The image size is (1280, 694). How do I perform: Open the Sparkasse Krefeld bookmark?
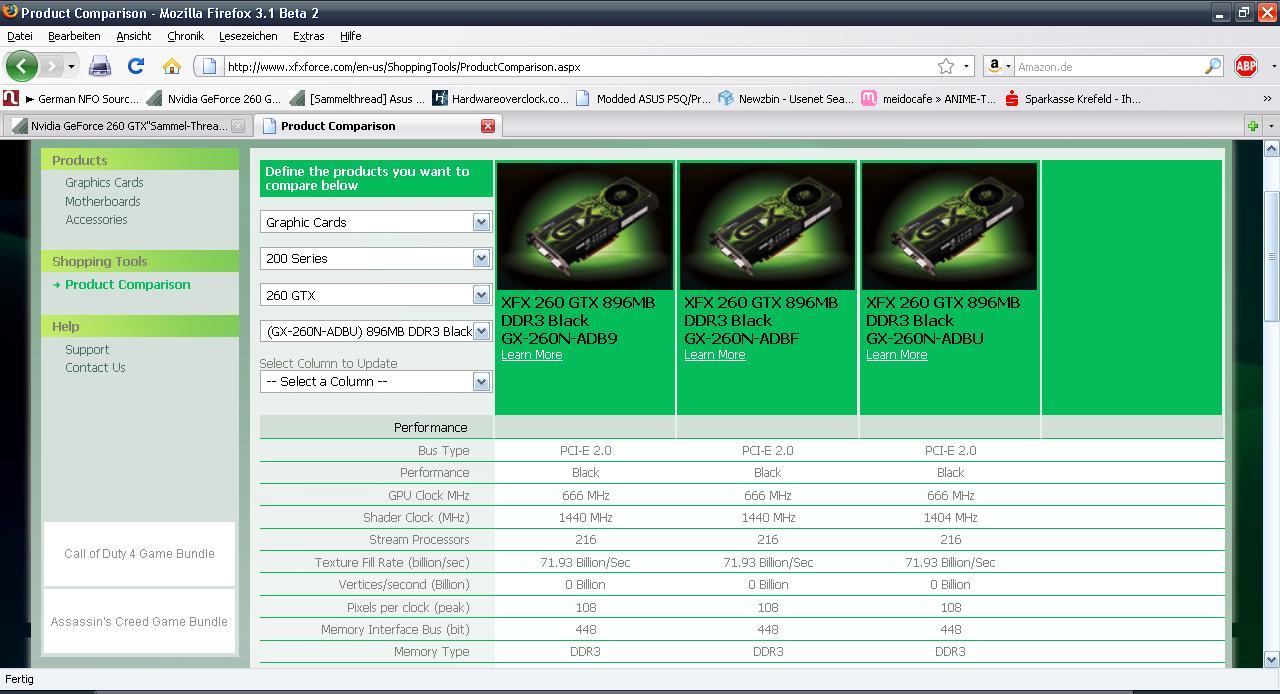1072,98
